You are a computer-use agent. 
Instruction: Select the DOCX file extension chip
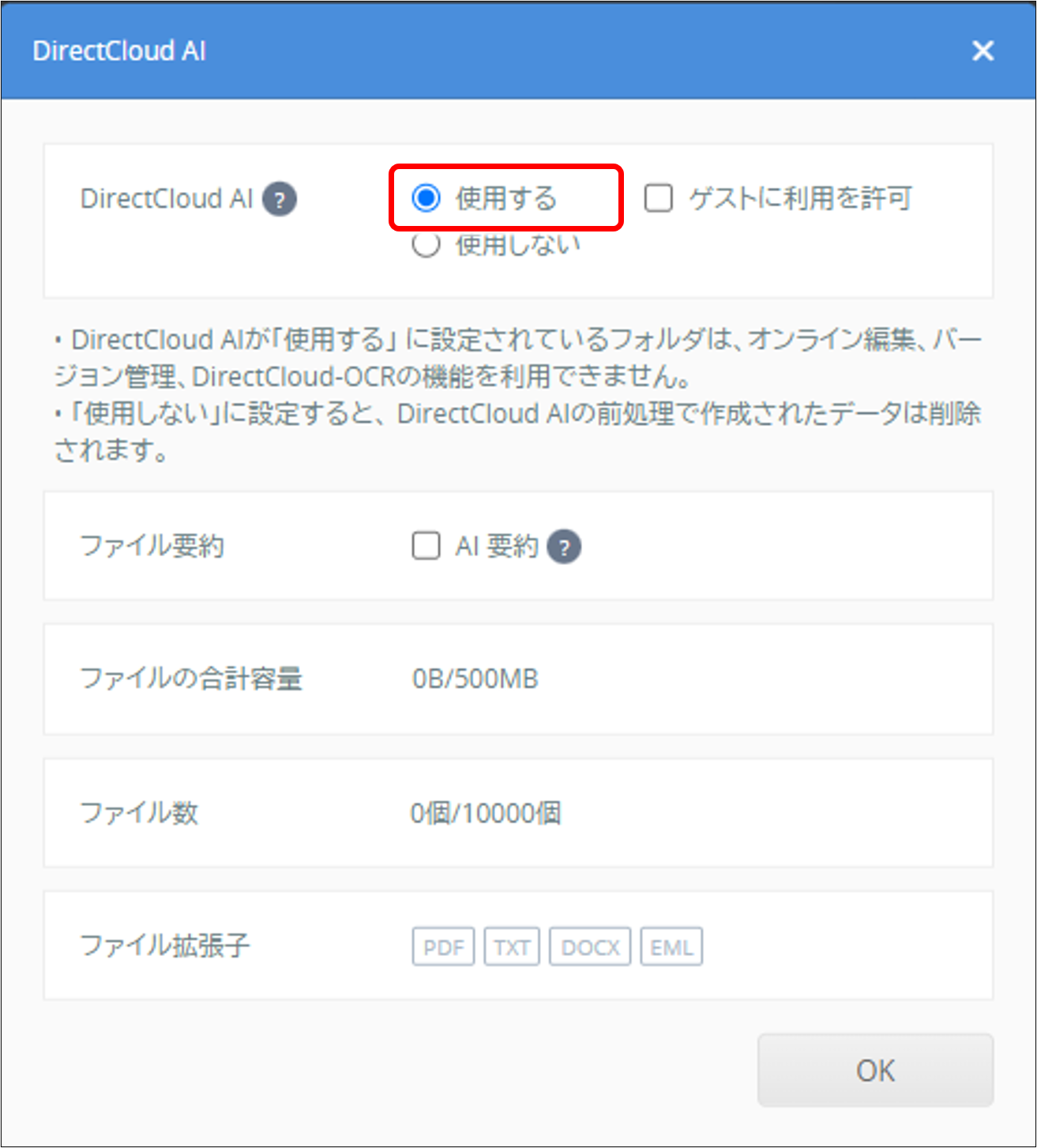[589, 946]
